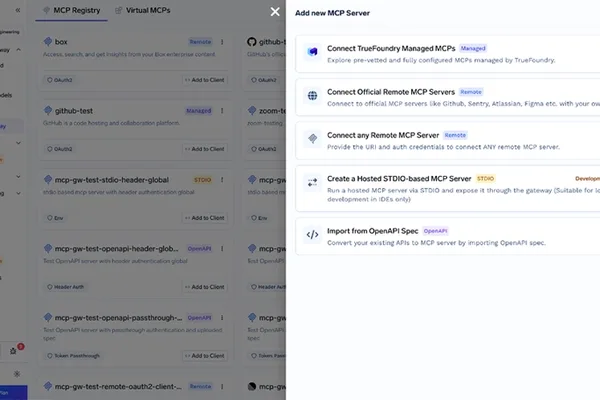
Task: Click the OpenAPI badge beside Import from OpenAPI
Action: coord(435,231)
